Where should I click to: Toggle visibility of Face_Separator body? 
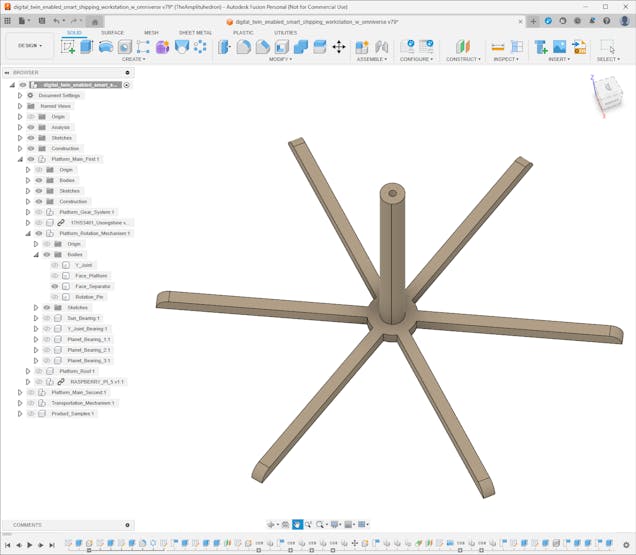pyautogui.click(x=55, y=286)
